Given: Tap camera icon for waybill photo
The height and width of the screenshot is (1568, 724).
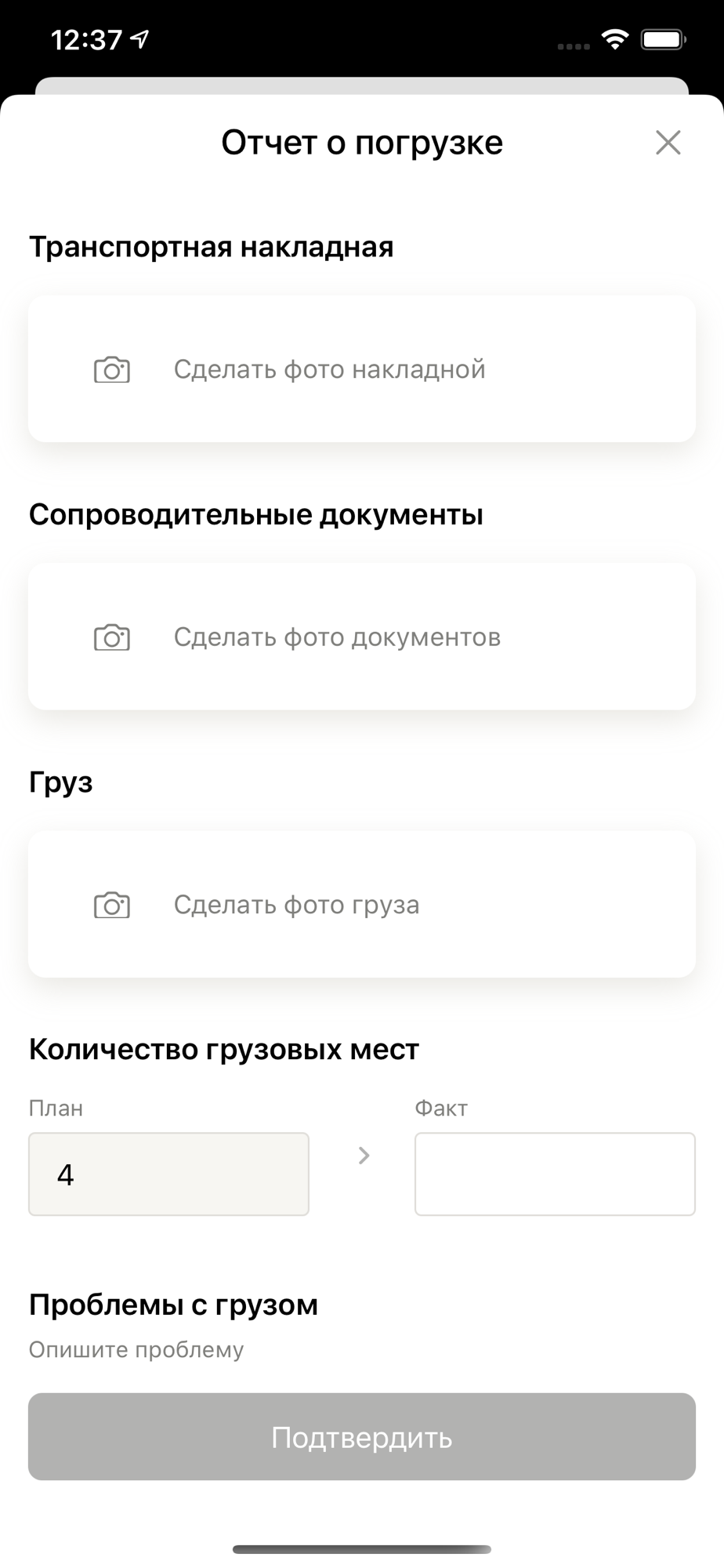Looking at the screenshot, I should (112, 369).
